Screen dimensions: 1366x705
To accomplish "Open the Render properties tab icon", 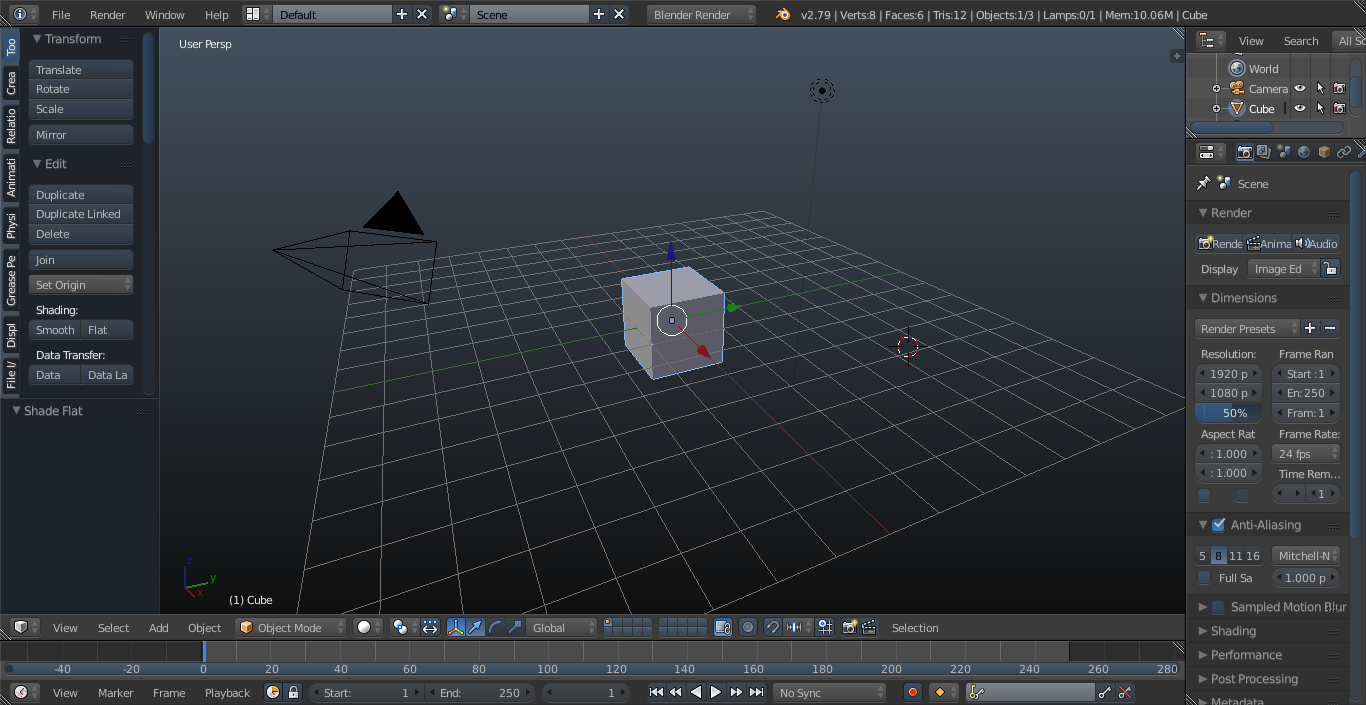I will [x=1245, y=152].
